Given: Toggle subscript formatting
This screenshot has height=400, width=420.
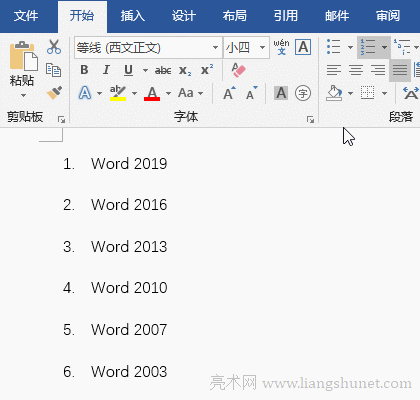Looking at the screenshot, I should 185,70.
